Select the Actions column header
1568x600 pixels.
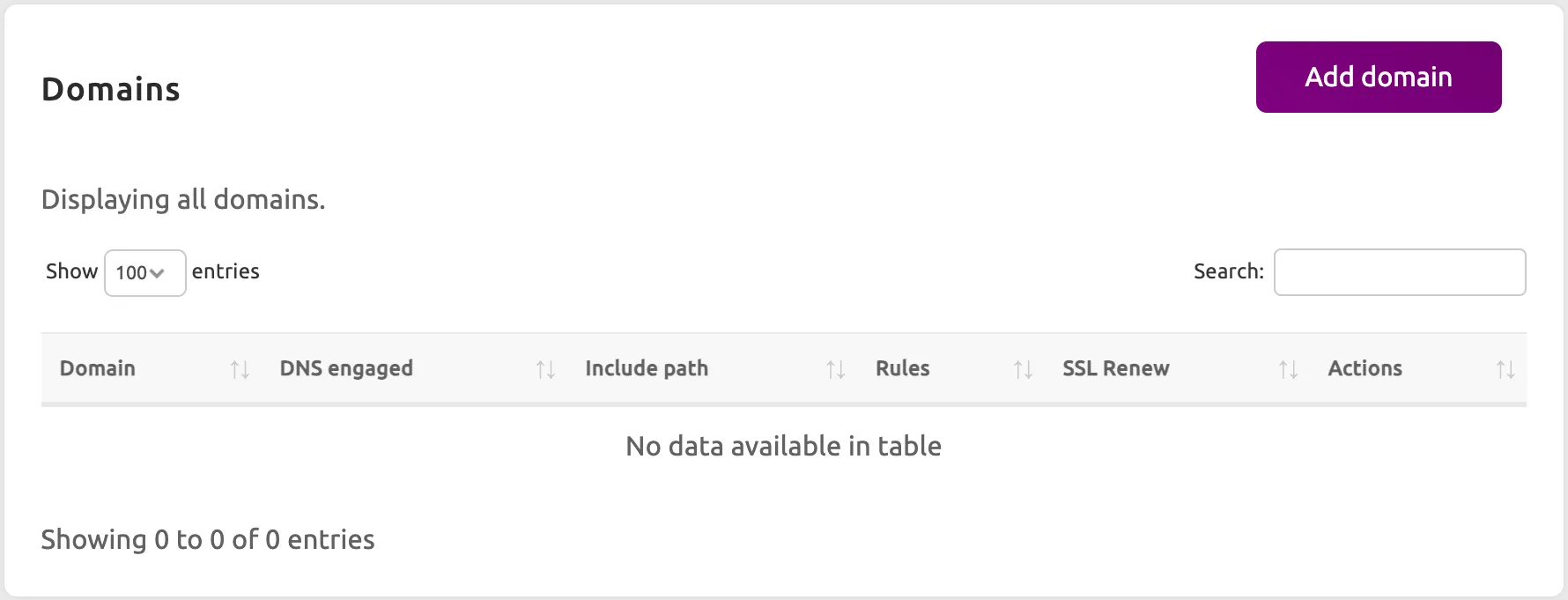[x=1364, y=368]
